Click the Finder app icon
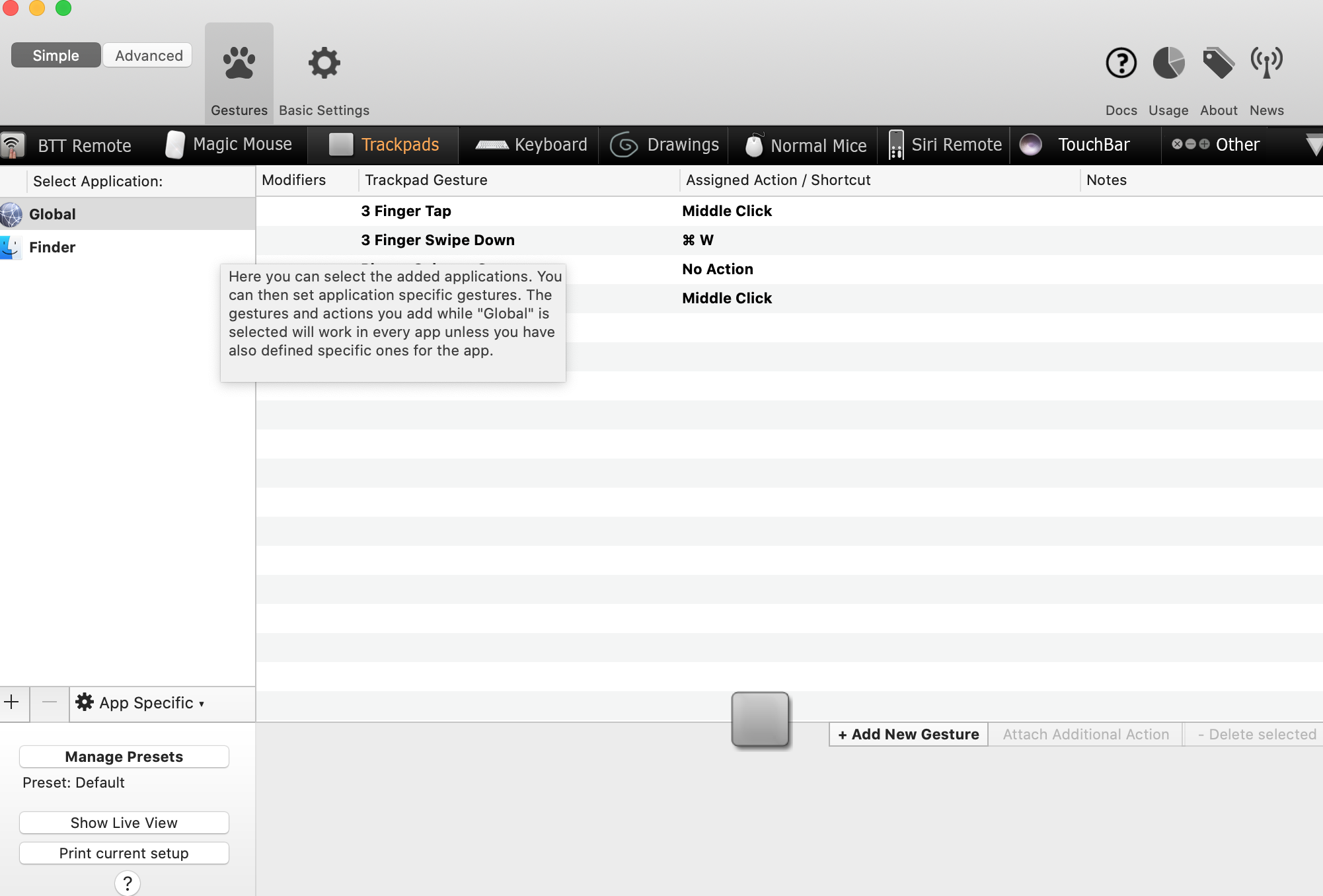 click(11, 247)
